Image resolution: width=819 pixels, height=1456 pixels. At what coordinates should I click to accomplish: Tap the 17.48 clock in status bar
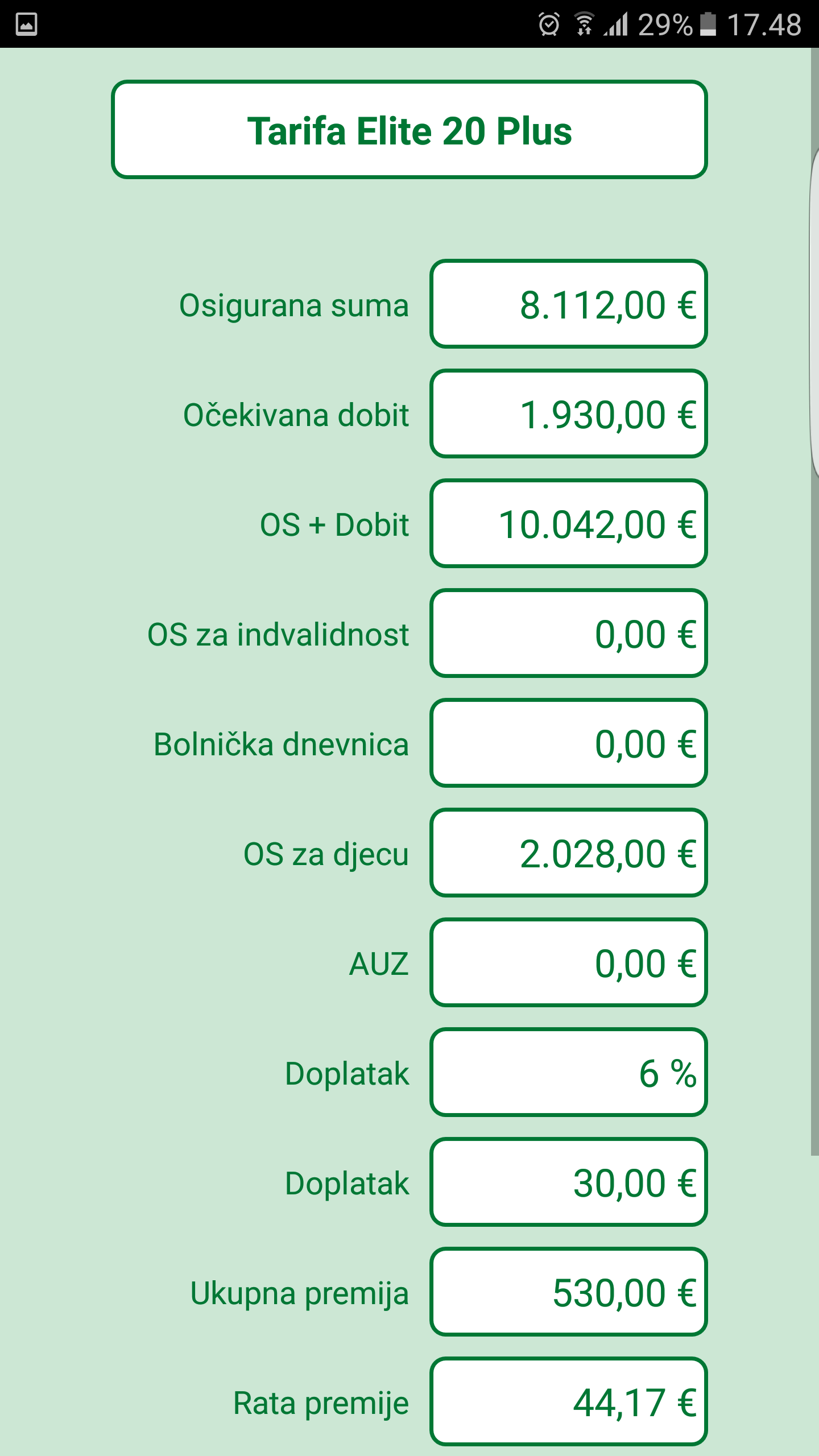[764, 24]
